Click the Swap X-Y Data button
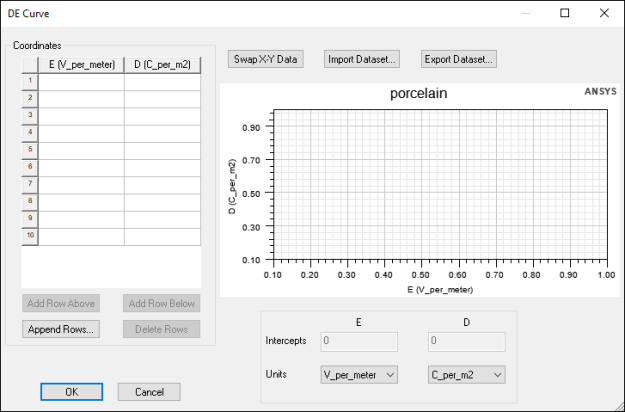The height and width of the screenshot is (412, 625). pyautogui.click(x=265, y=59)
